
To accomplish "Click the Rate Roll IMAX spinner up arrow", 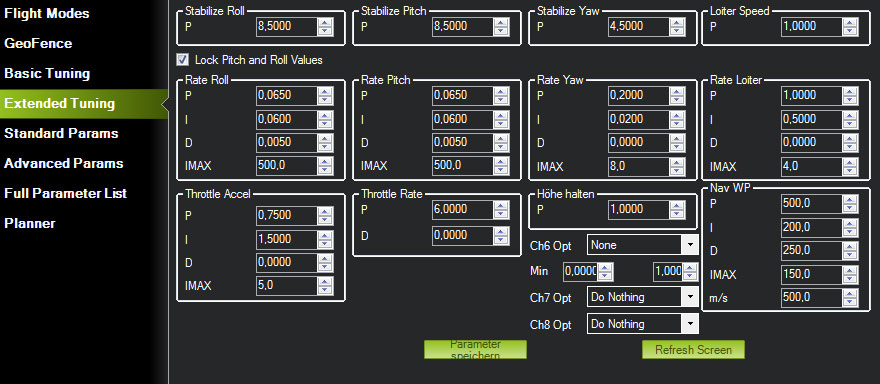I will [325, 162].
